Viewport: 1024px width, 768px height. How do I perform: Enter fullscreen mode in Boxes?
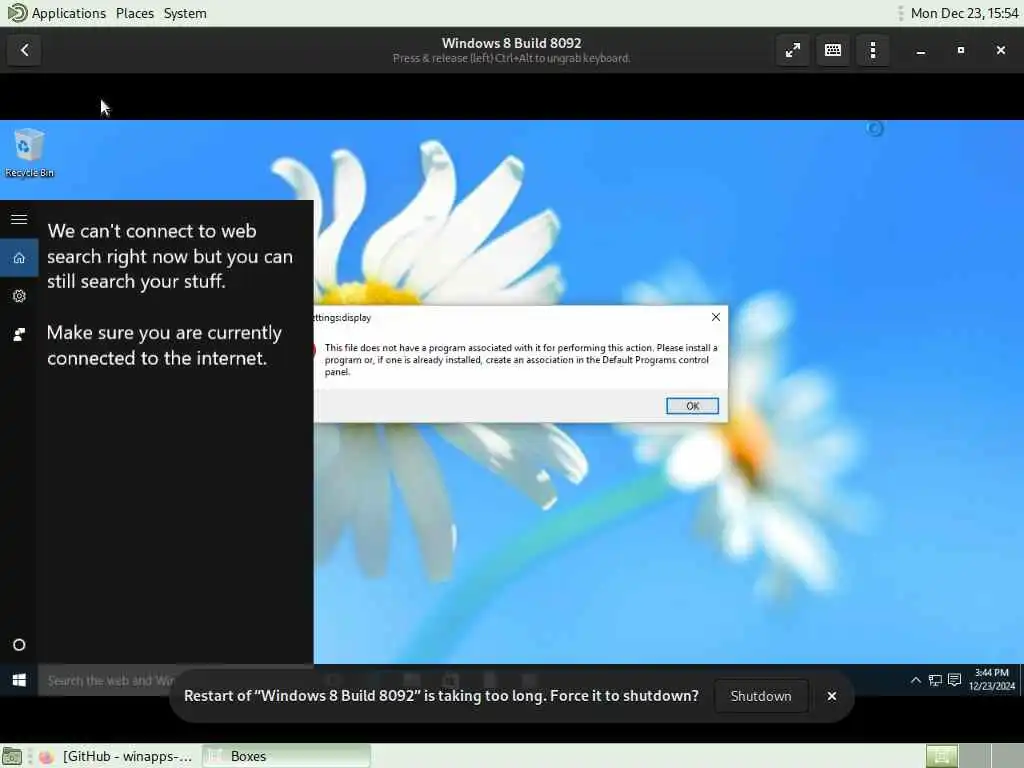[x=793, y=50]
